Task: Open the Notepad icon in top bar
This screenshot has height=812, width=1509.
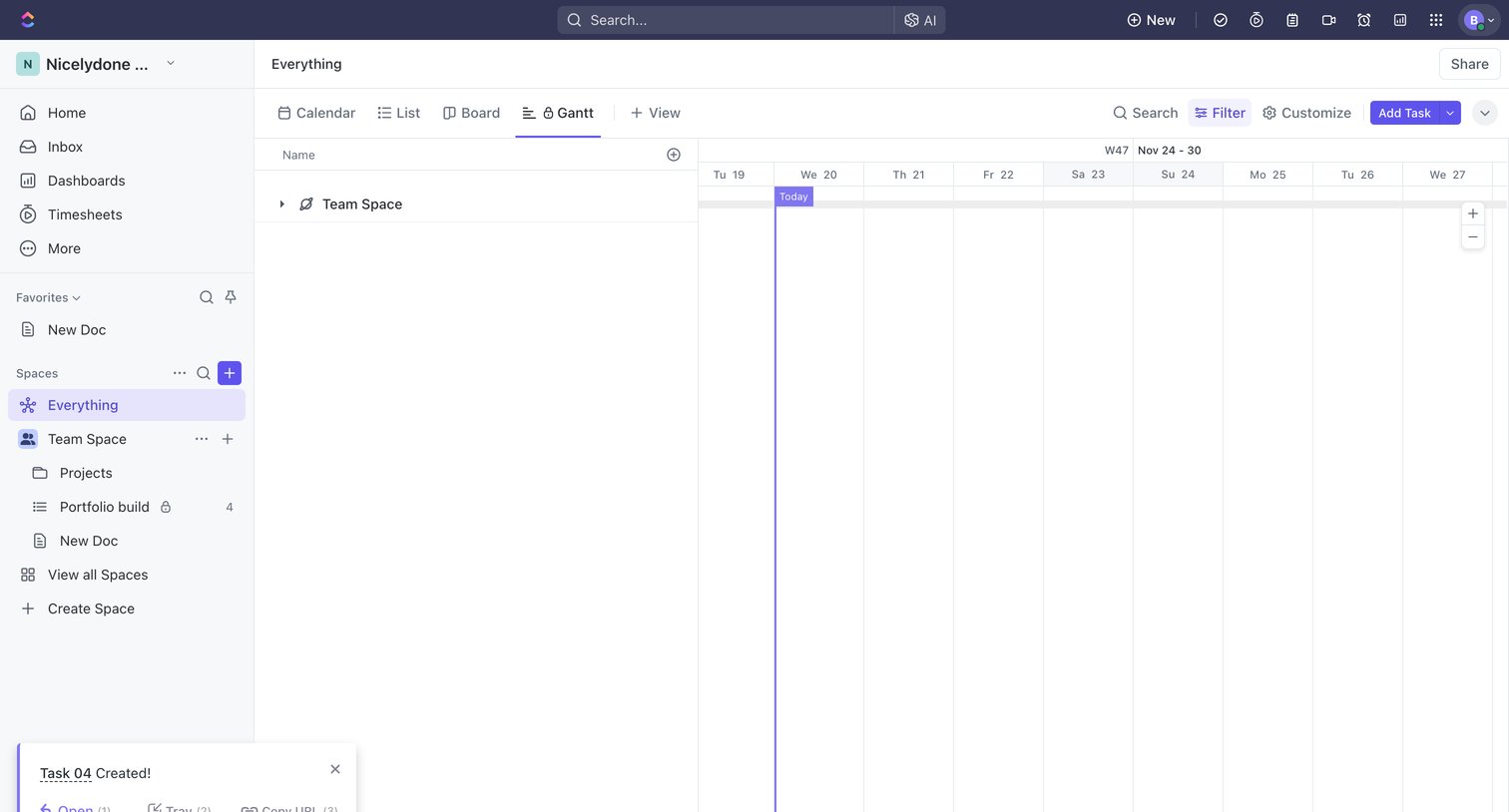Action: click(x=1292, y=20)
